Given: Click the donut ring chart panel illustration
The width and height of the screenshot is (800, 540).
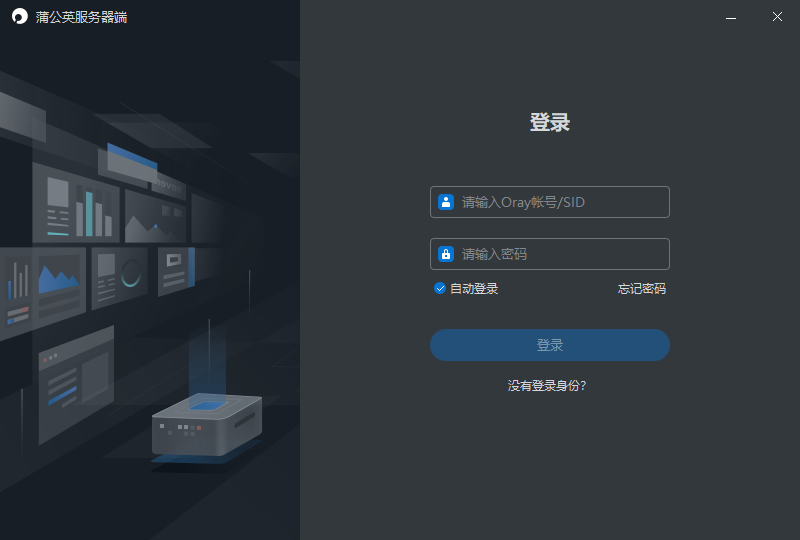Looking at the screenshot, I should coord(119,277).
